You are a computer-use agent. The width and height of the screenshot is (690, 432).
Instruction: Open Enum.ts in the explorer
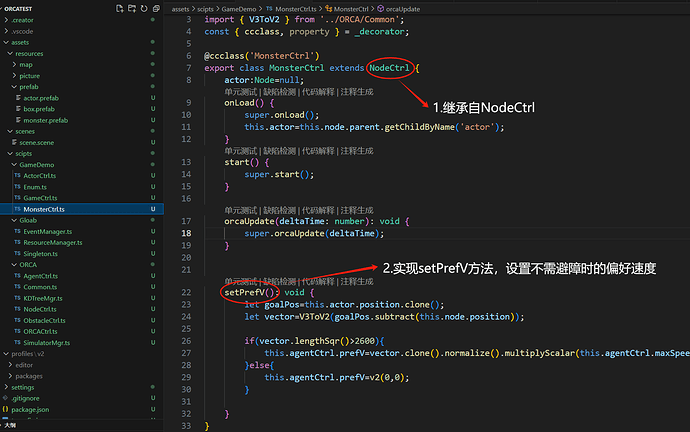[x=35, y=187]
